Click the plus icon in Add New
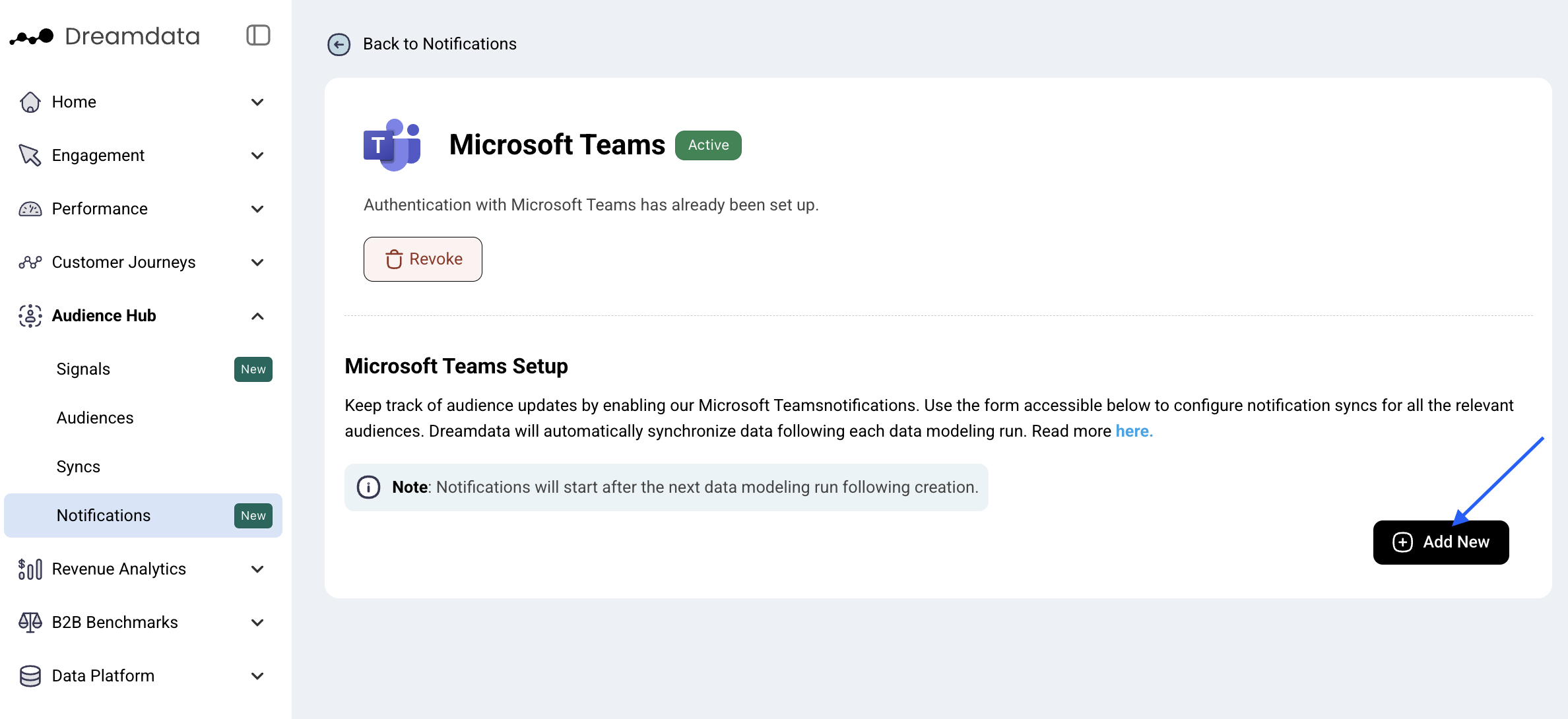 pyautogui.click(x=1402, y=542)
